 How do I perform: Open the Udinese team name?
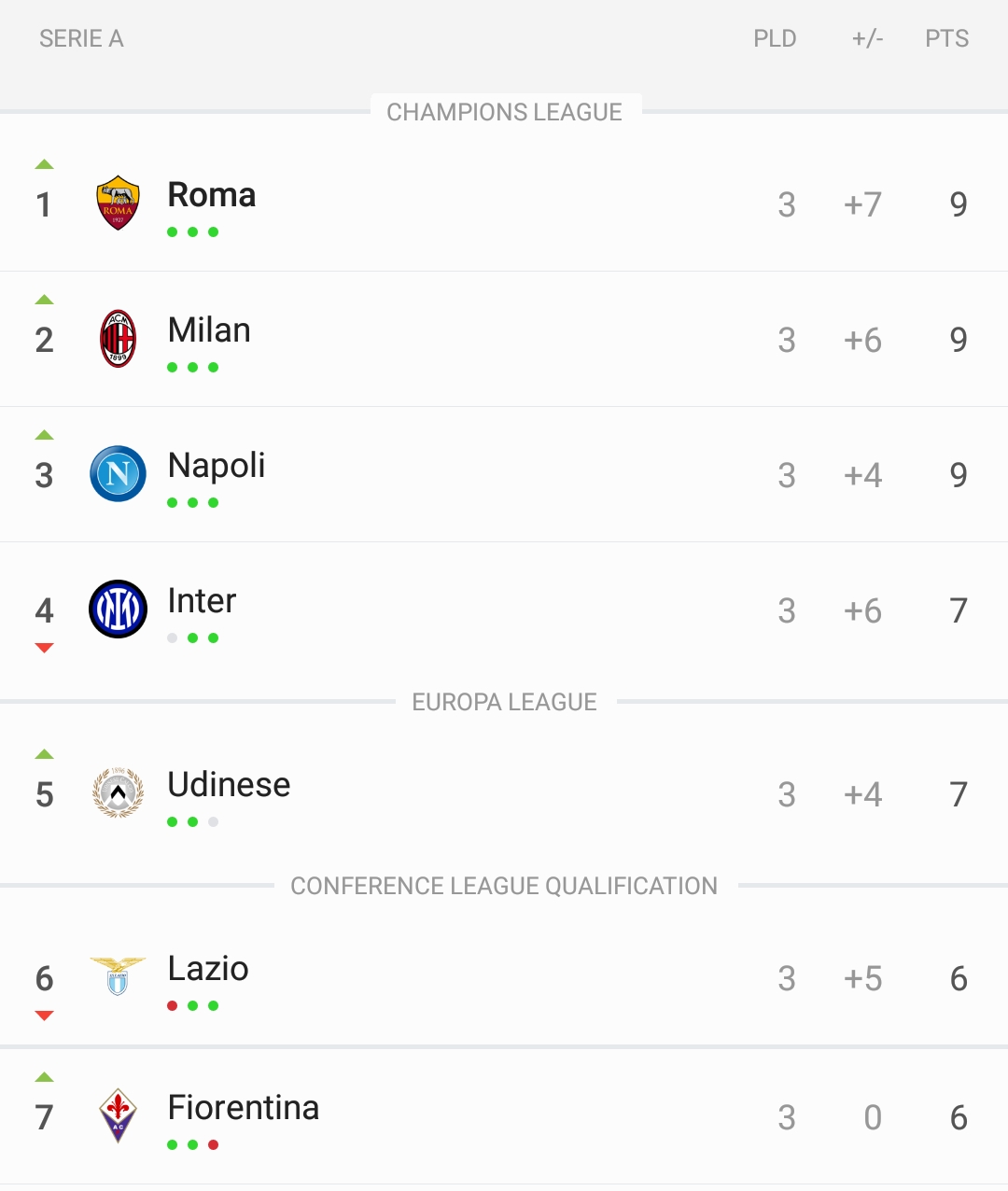tap(229, 785)
